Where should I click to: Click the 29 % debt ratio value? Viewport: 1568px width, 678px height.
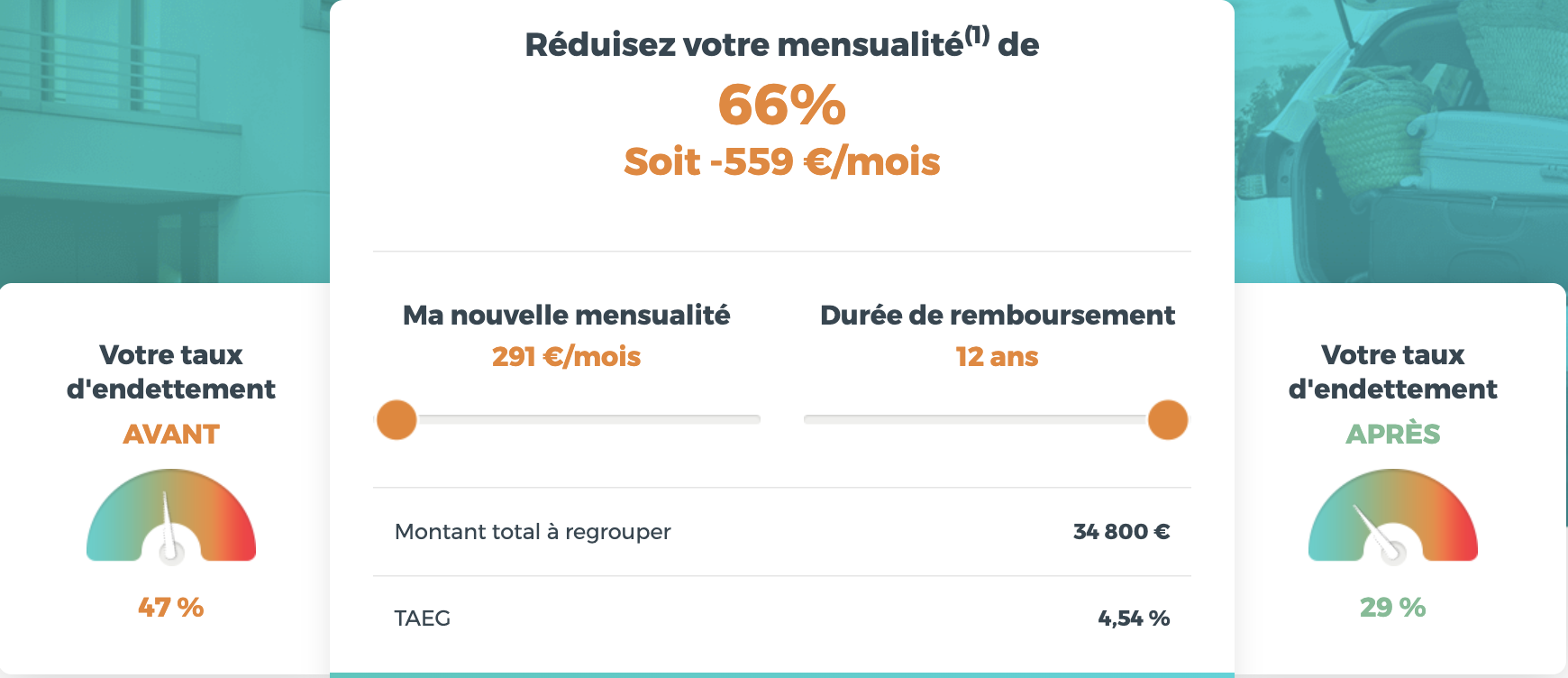point(1393,608)
